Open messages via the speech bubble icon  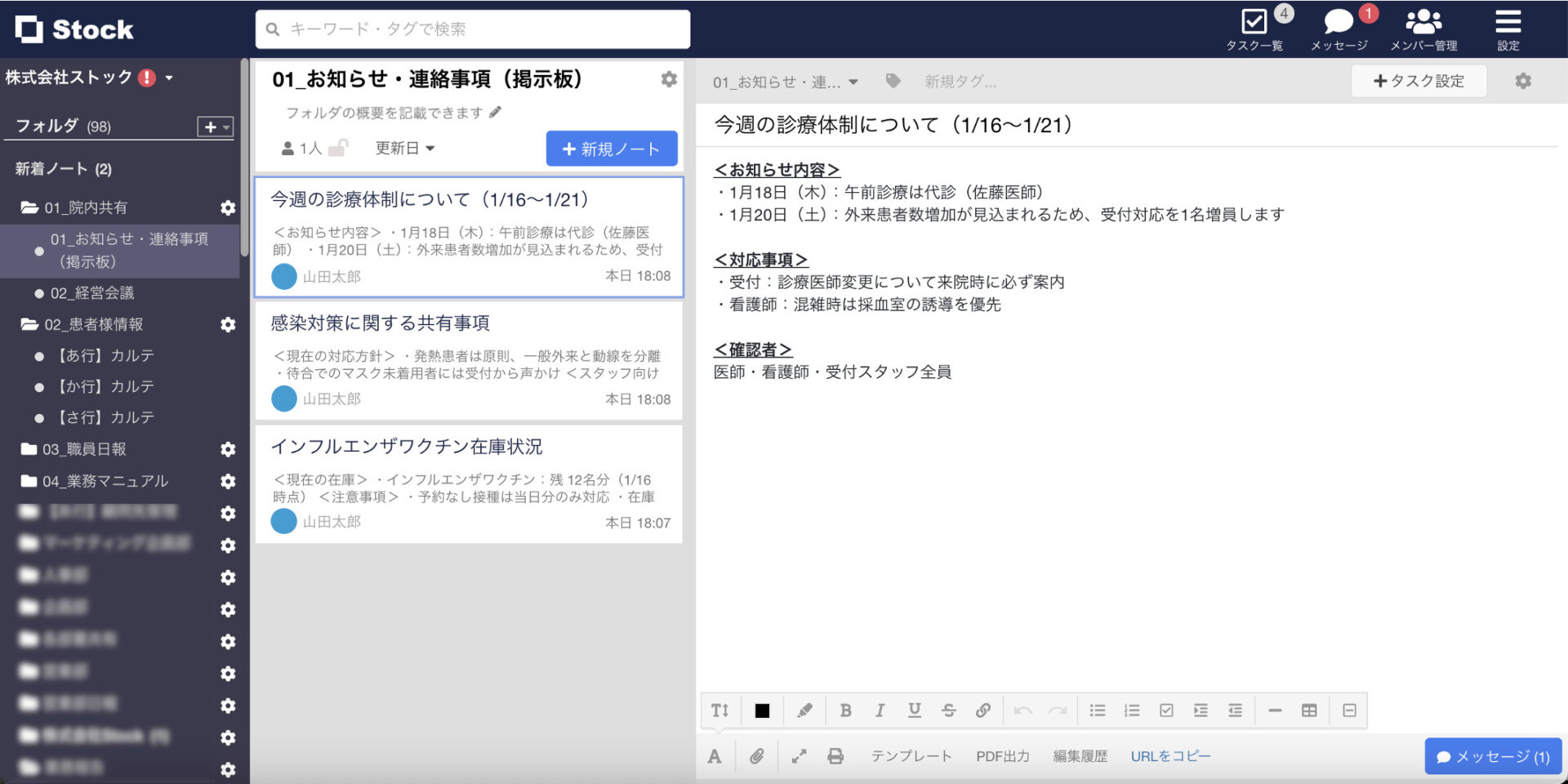tap(1338, 22)
